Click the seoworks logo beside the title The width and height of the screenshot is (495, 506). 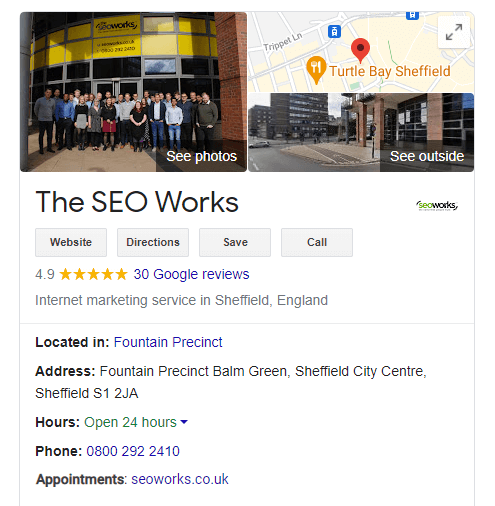click(x=437, y=205)
